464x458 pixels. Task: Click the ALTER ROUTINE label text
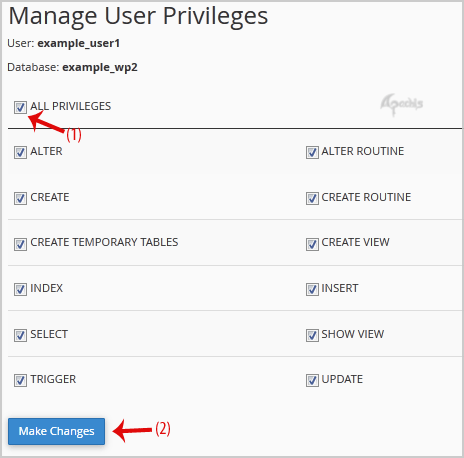(363, 151)
